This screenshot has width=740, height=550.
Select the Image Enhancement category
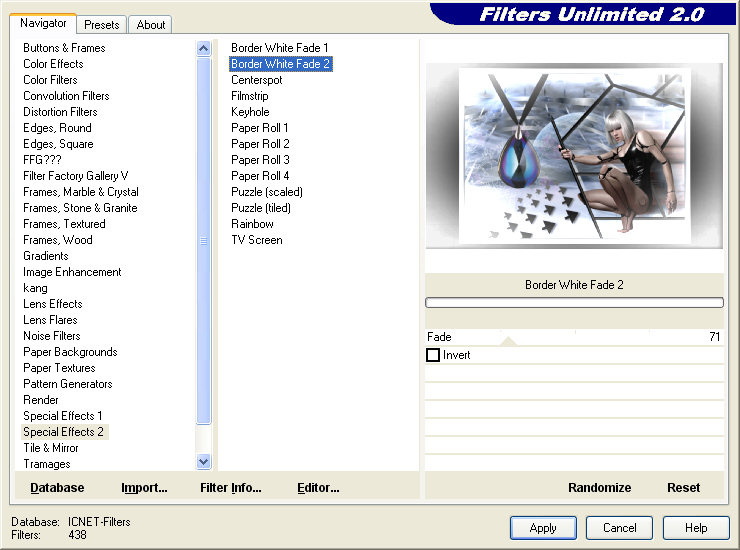(72, 272)
